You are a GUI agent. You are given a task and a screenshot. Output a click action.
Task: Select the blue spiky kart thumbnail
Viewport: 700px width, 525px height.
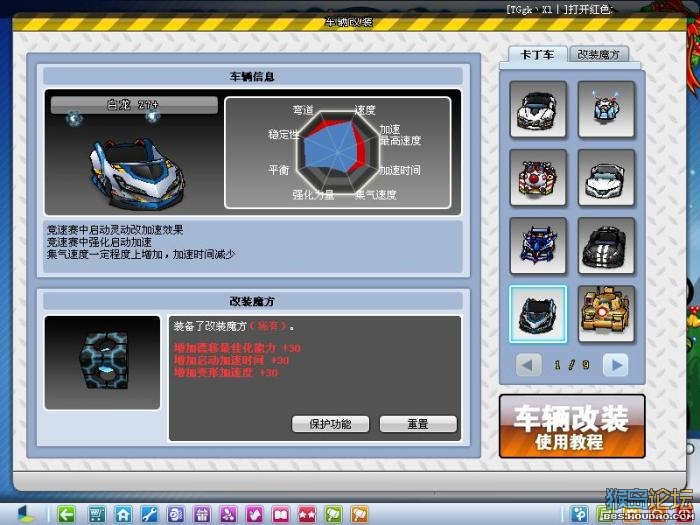point(538,246)
